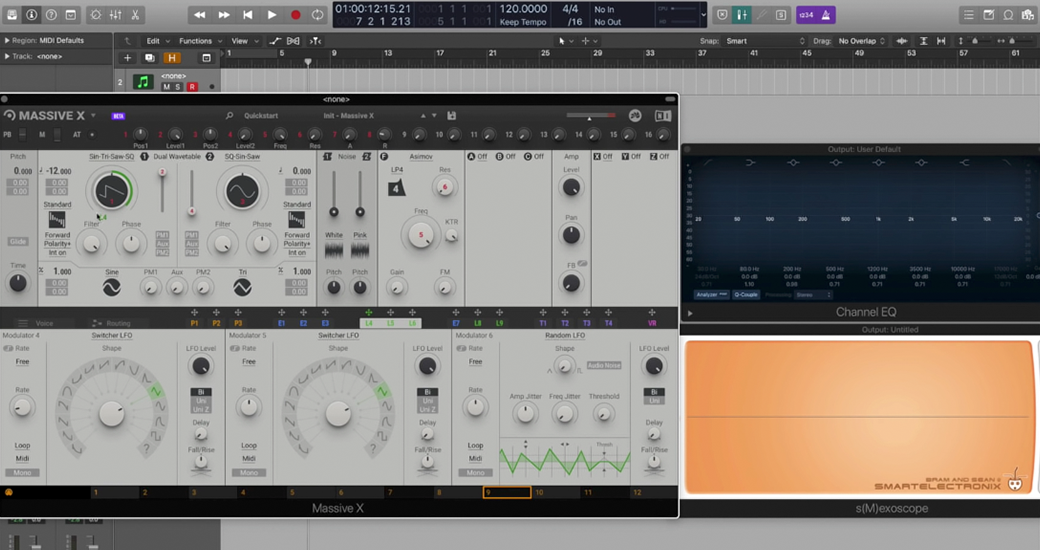Mute track 2 with M button

click(166, 87)
